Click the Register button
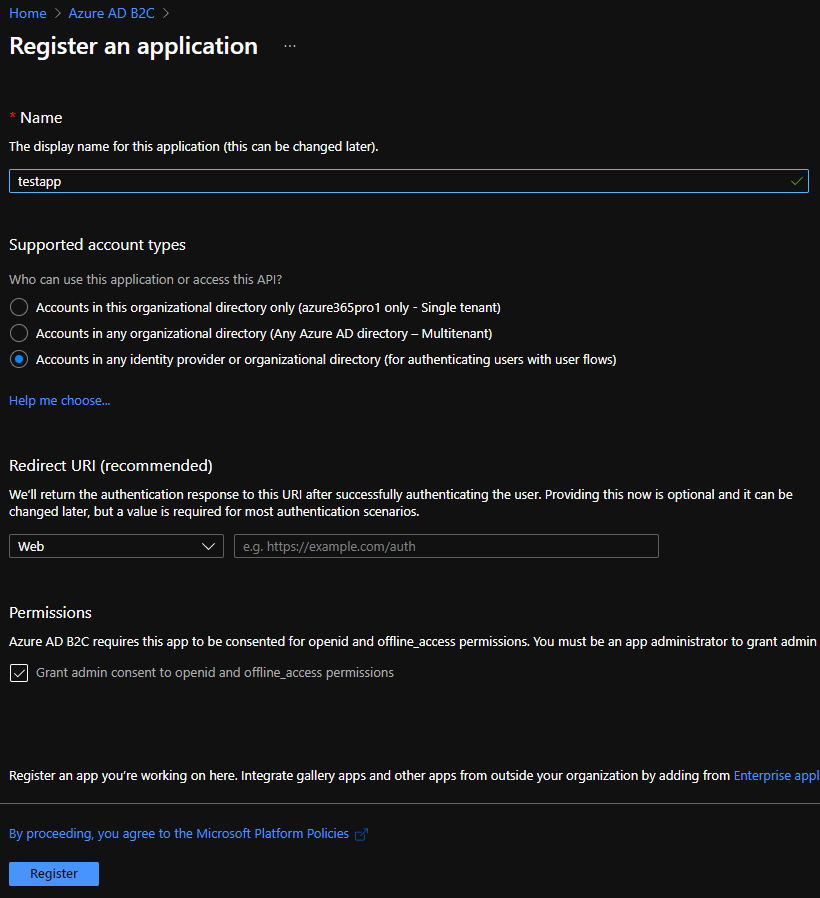Image resolution: width=820 pixels, height=898 pixels. pos(54,873)
